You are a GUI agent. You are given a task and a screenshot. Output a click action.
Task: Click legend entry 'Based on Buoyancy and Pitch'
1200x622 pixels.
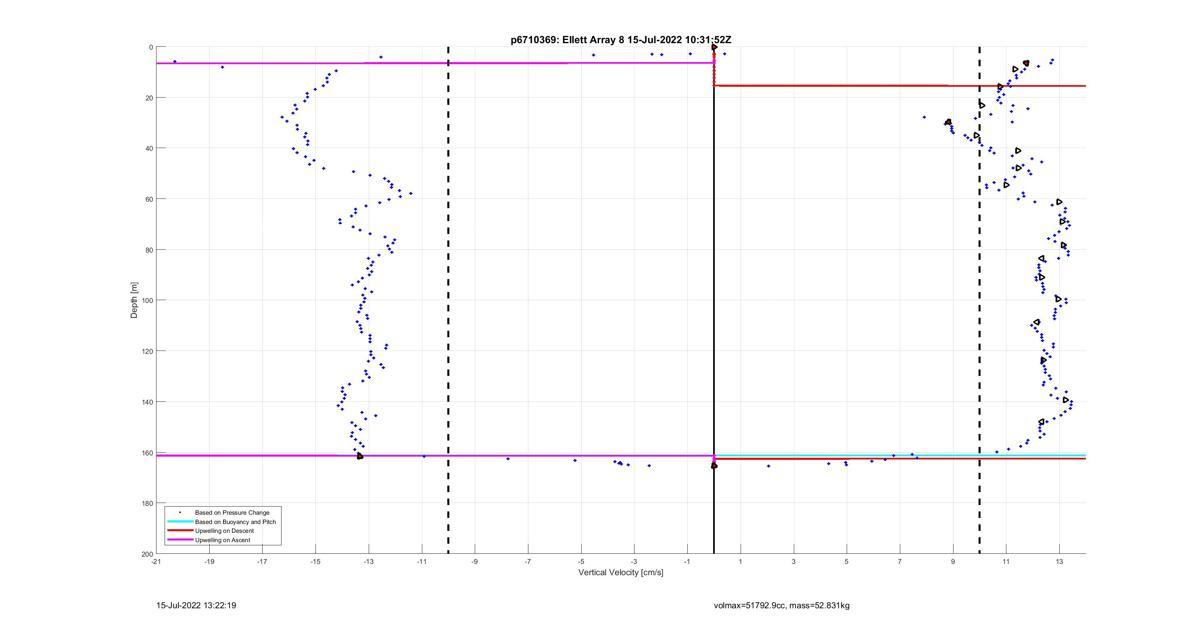click(236, 522)
